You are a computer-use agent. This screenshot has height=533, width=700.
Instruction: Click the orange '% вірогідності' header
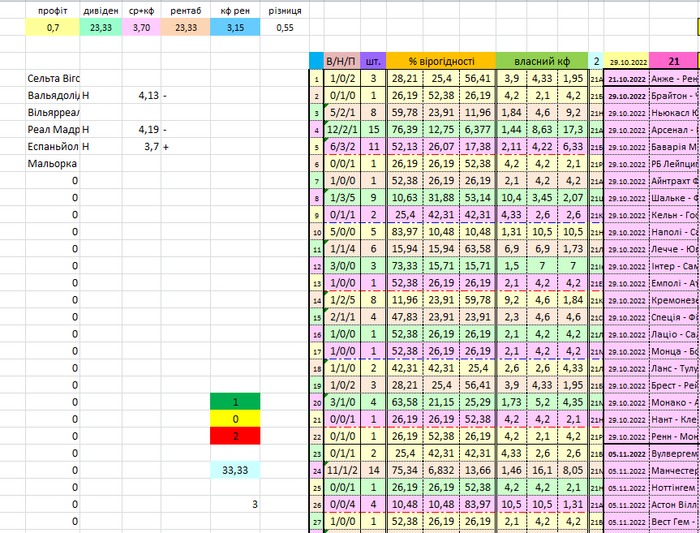441,61
